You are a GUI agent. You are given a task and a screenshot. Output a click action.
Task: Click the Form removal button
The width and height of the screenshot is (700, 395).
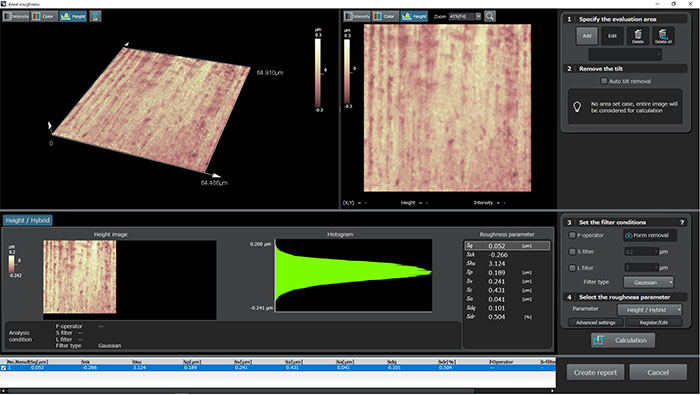tap(650, 235)
